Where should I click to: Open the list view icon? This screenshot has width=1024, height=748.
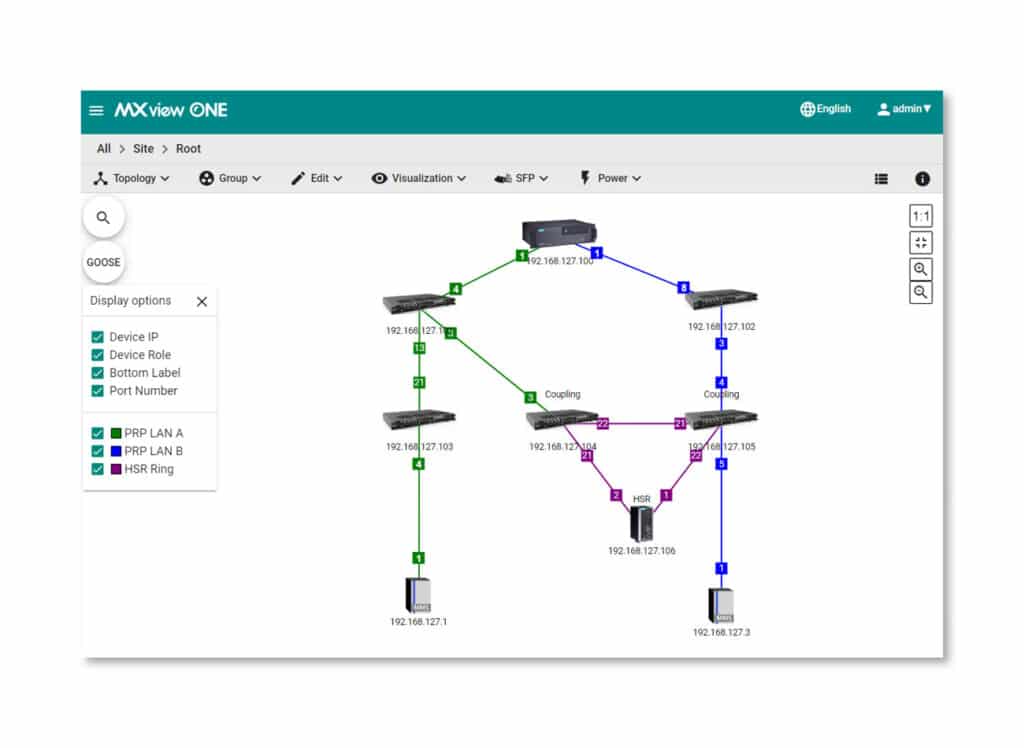tap(881, 179)
